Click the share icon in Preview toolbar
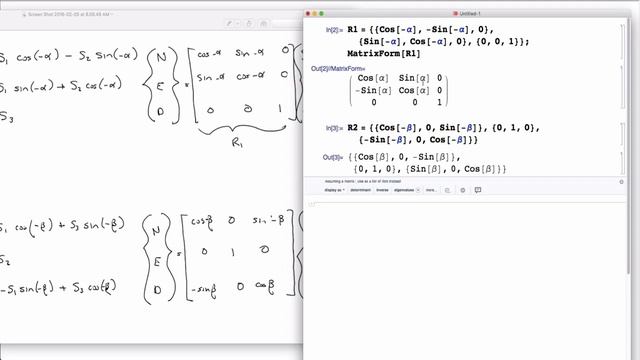 coord(249,24)
